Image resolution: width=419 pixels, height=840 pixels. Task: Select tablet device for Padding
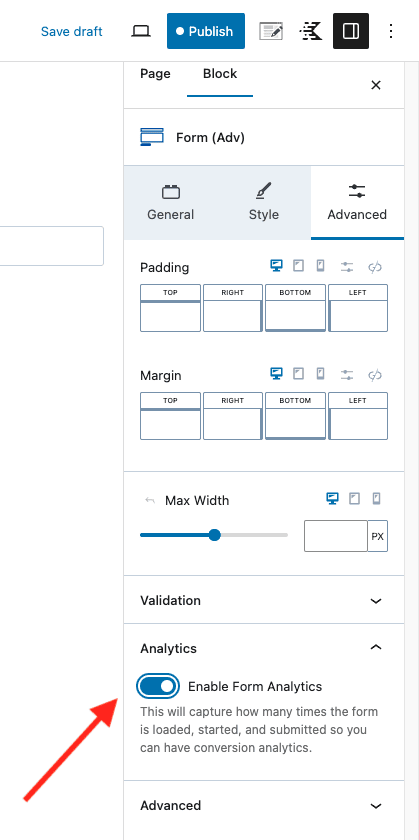(x=298, y=266)
